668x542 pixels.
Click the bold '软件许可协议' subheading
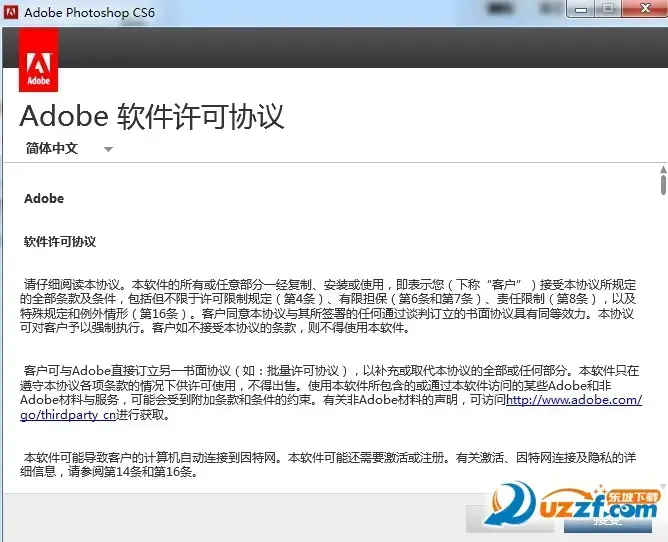[x=60, y=242]
